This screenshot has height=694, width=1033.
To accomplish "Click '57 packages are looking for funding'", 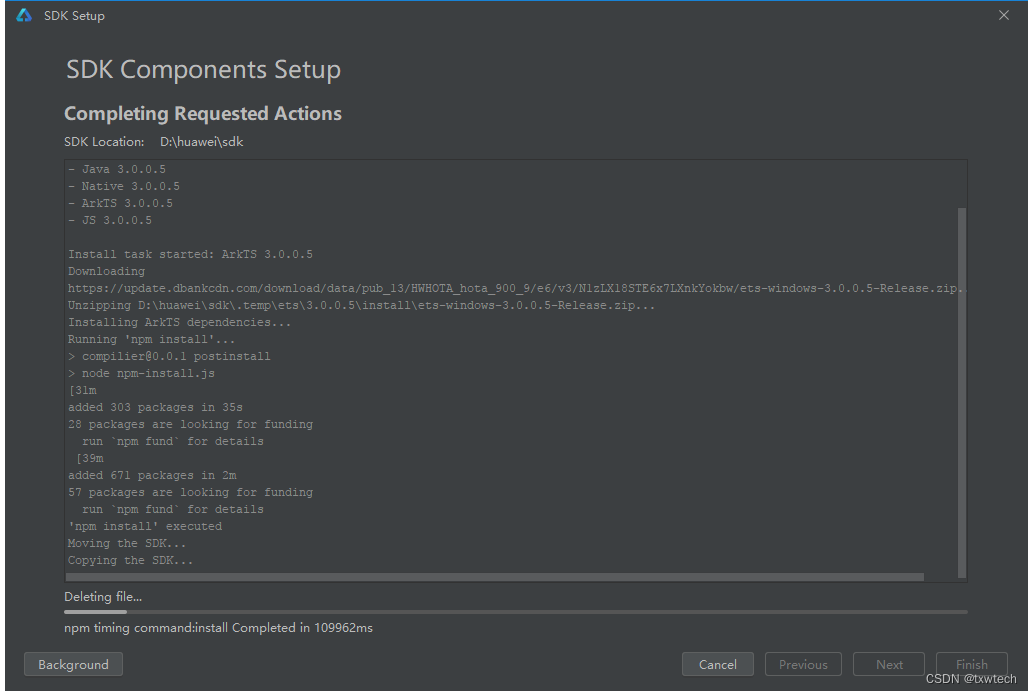I will (x=190, y=492).
